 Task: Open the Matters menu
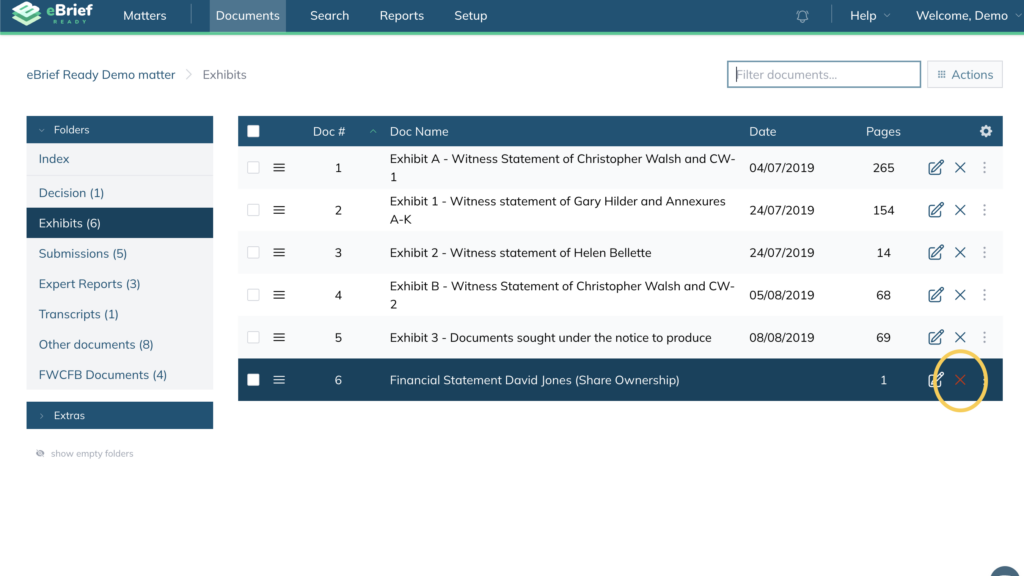tap(144, 16)
